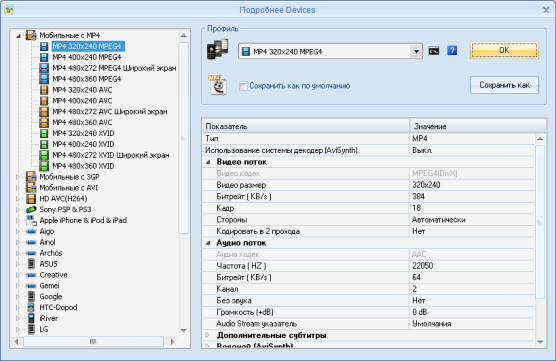Click the mobile phones profile picture icon

217,49
